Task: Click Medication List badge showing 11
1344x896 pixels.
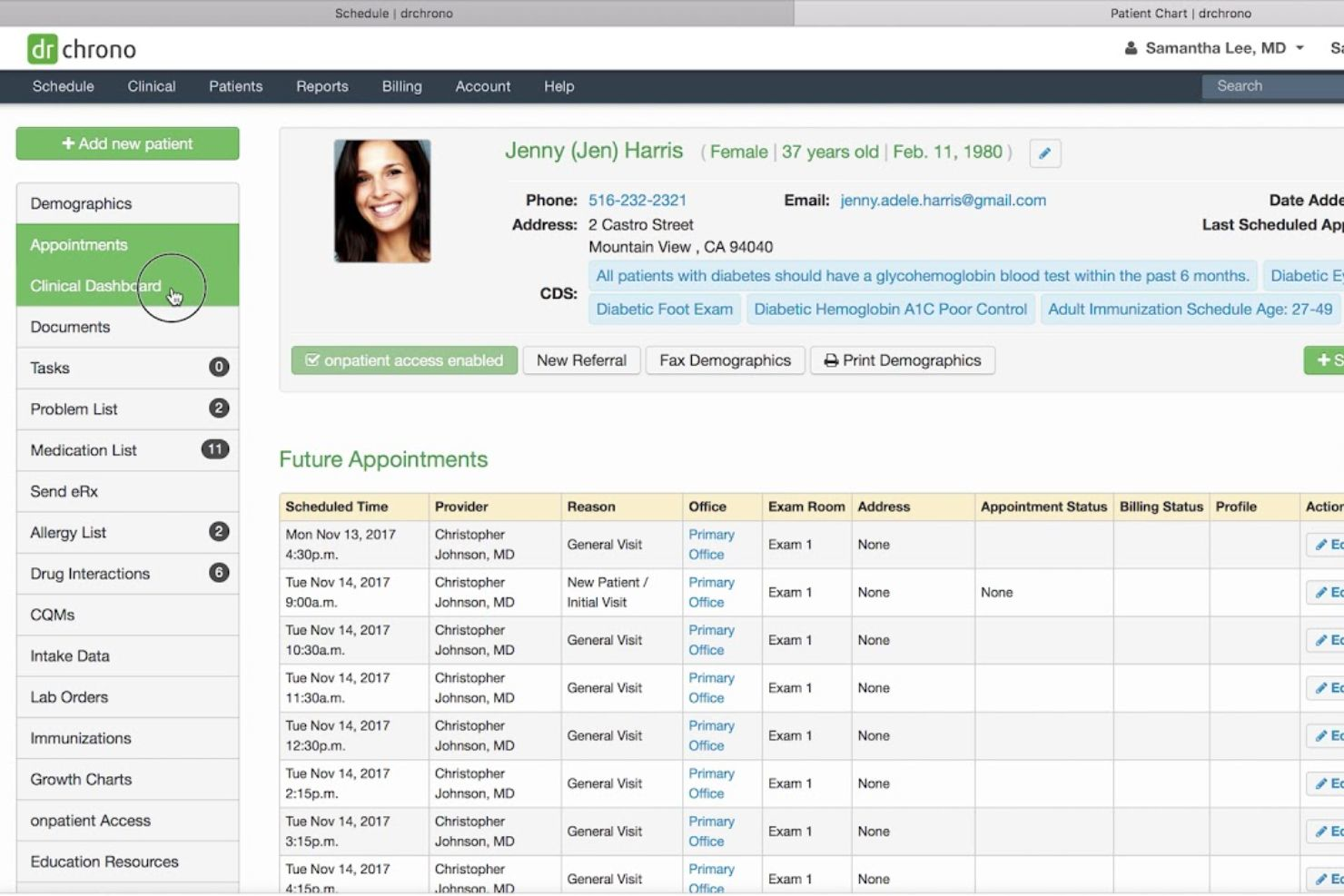Action: click(215, 449)
